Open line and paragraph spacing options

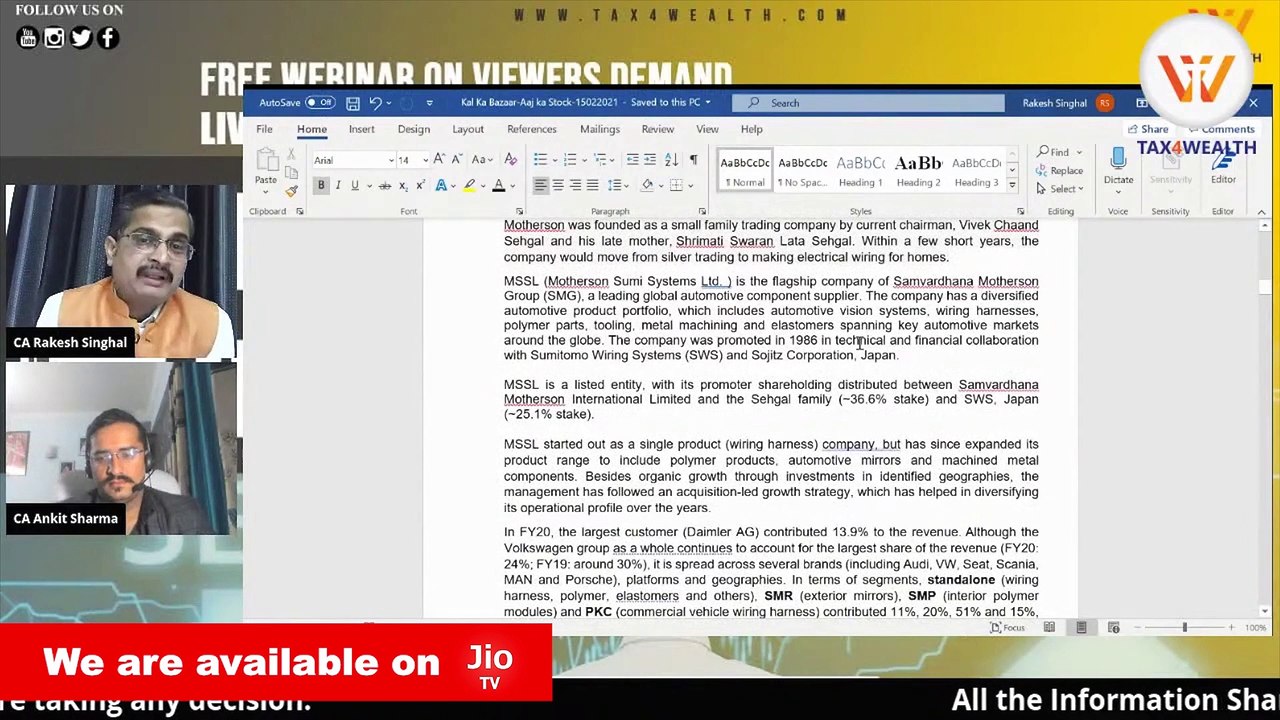pyautogui.click(x=618, y=185)
